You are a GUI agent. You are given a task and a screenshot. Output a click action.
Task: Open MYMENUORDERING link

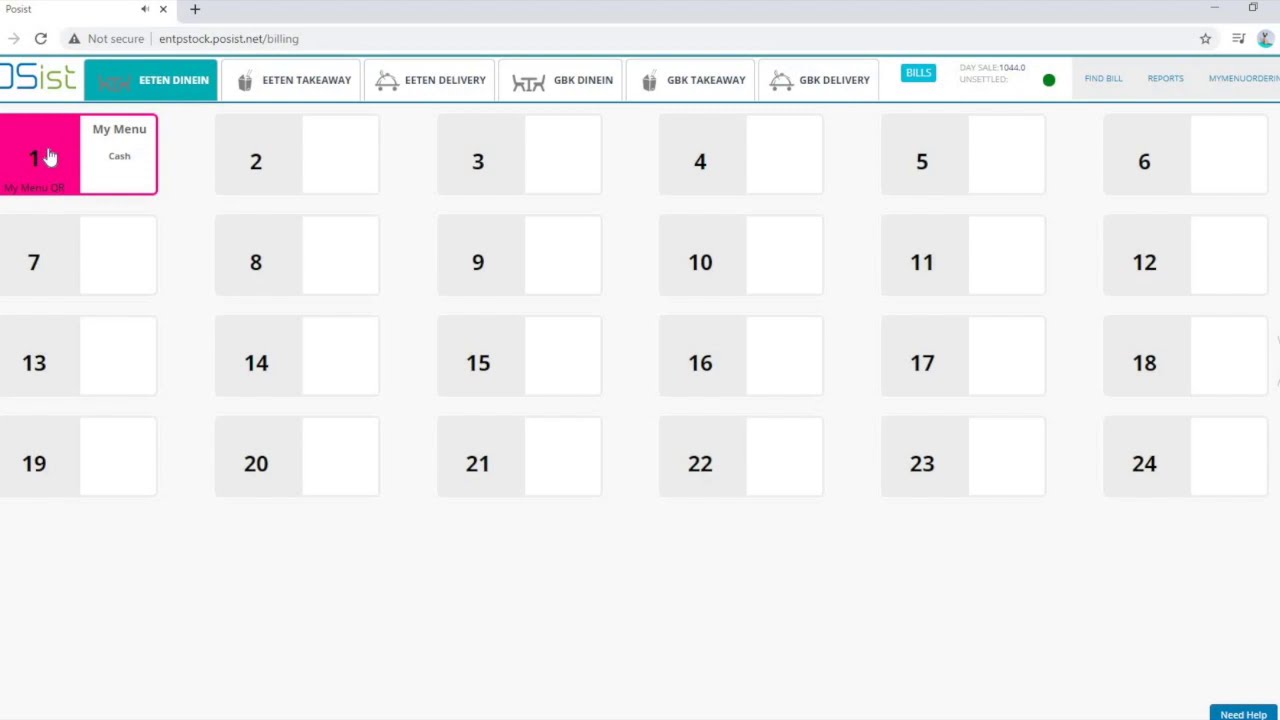tap(1243, 78)
